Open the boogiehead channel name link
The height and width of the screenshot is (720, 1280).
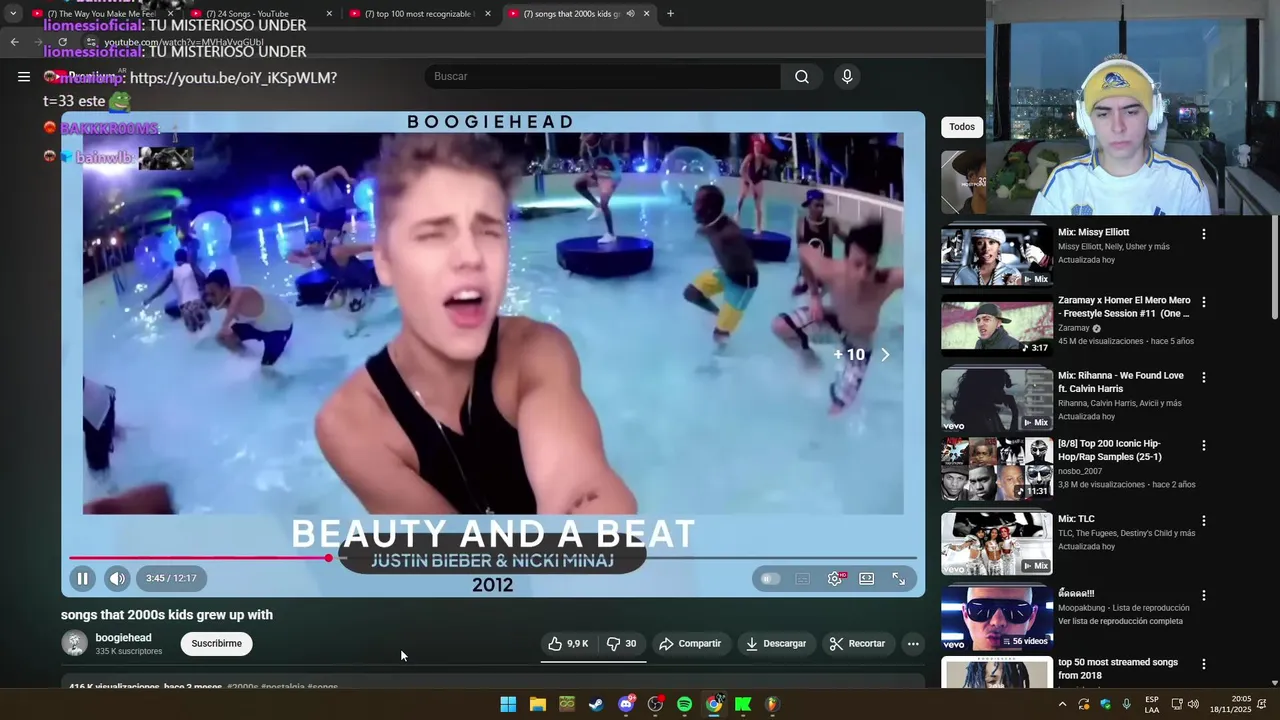tap(124, 638)
